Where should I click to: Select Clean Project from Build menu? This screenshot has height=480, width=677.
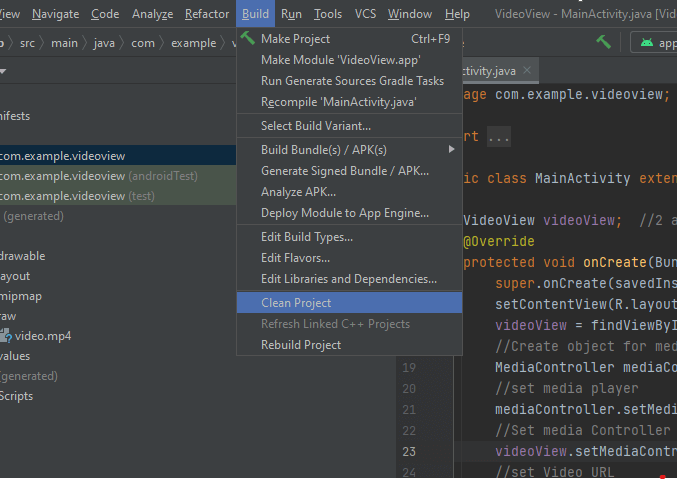pyautogui.click(x=296, y=303)
